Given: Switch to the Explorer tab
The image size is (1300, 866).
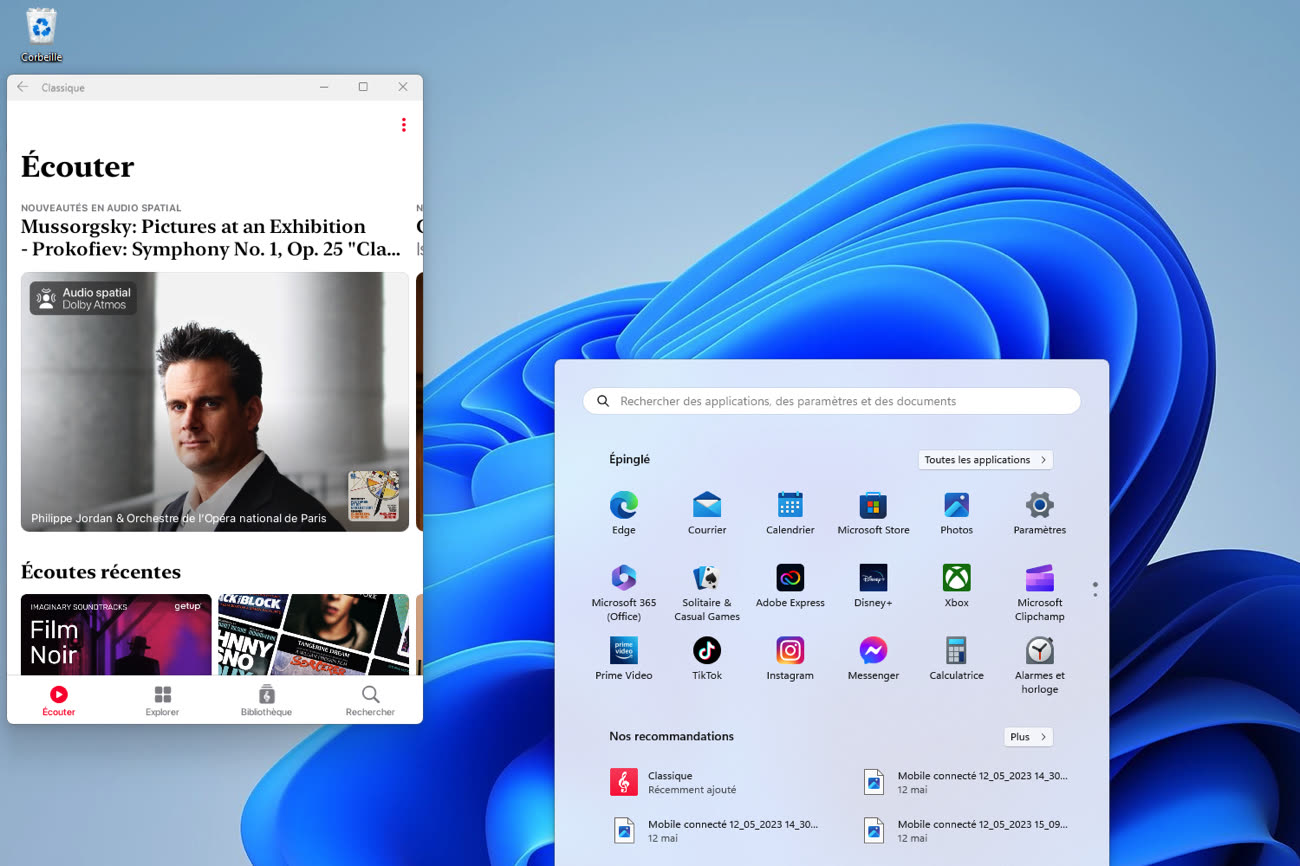Looking at the screenshot, I should pos(162,701).
